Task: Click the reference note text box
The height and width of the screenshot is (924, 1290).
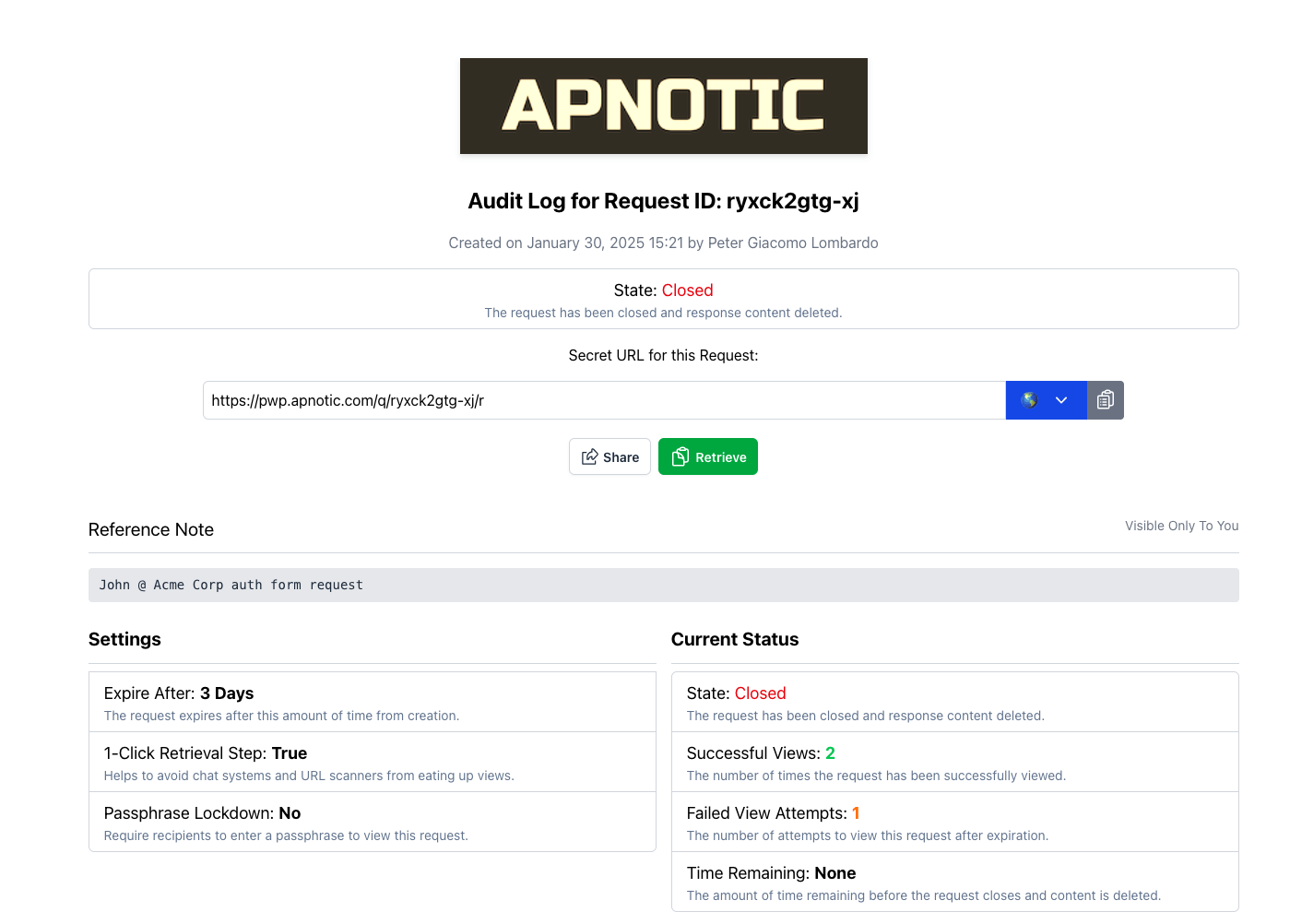Action: click(663, 585)
